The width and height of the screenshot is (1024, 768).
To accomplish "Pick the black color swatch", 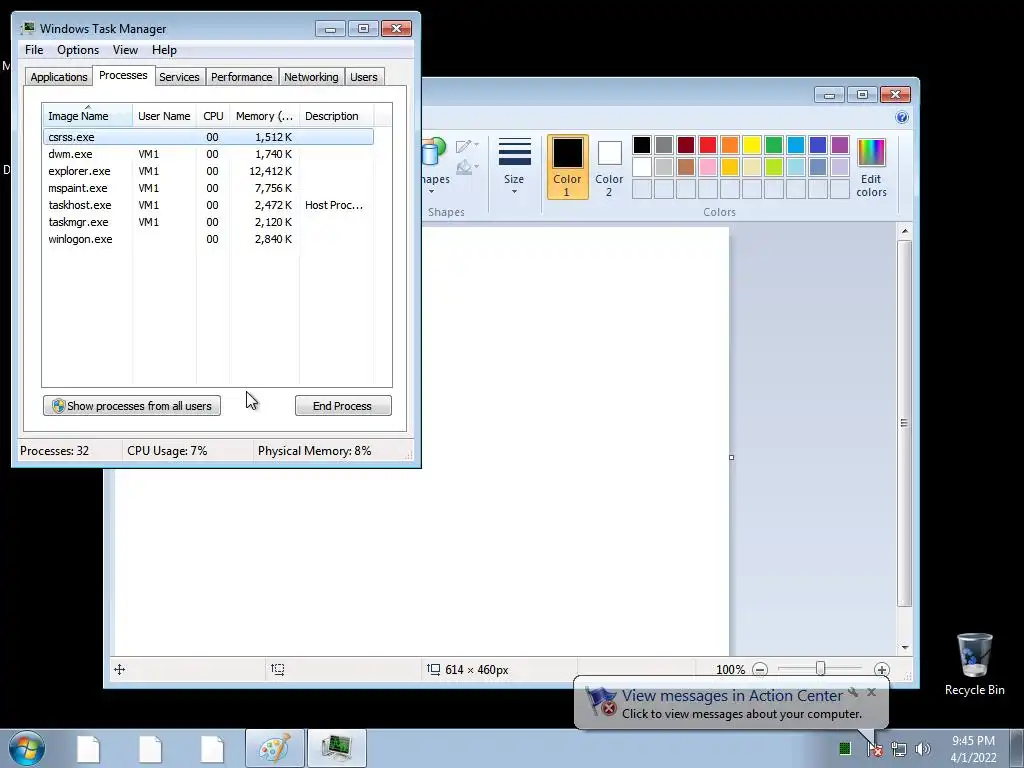I will [641, 145].
